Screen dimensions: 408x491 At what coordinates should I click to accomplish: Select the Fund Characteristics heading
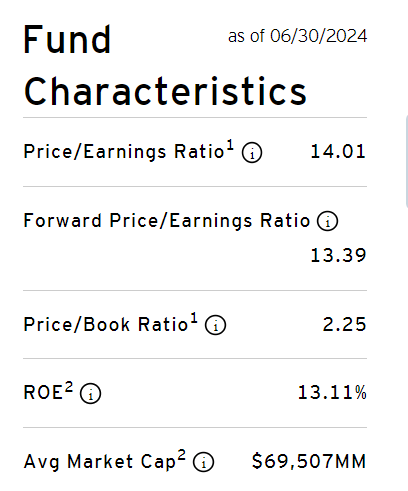[x=165, y=65]
